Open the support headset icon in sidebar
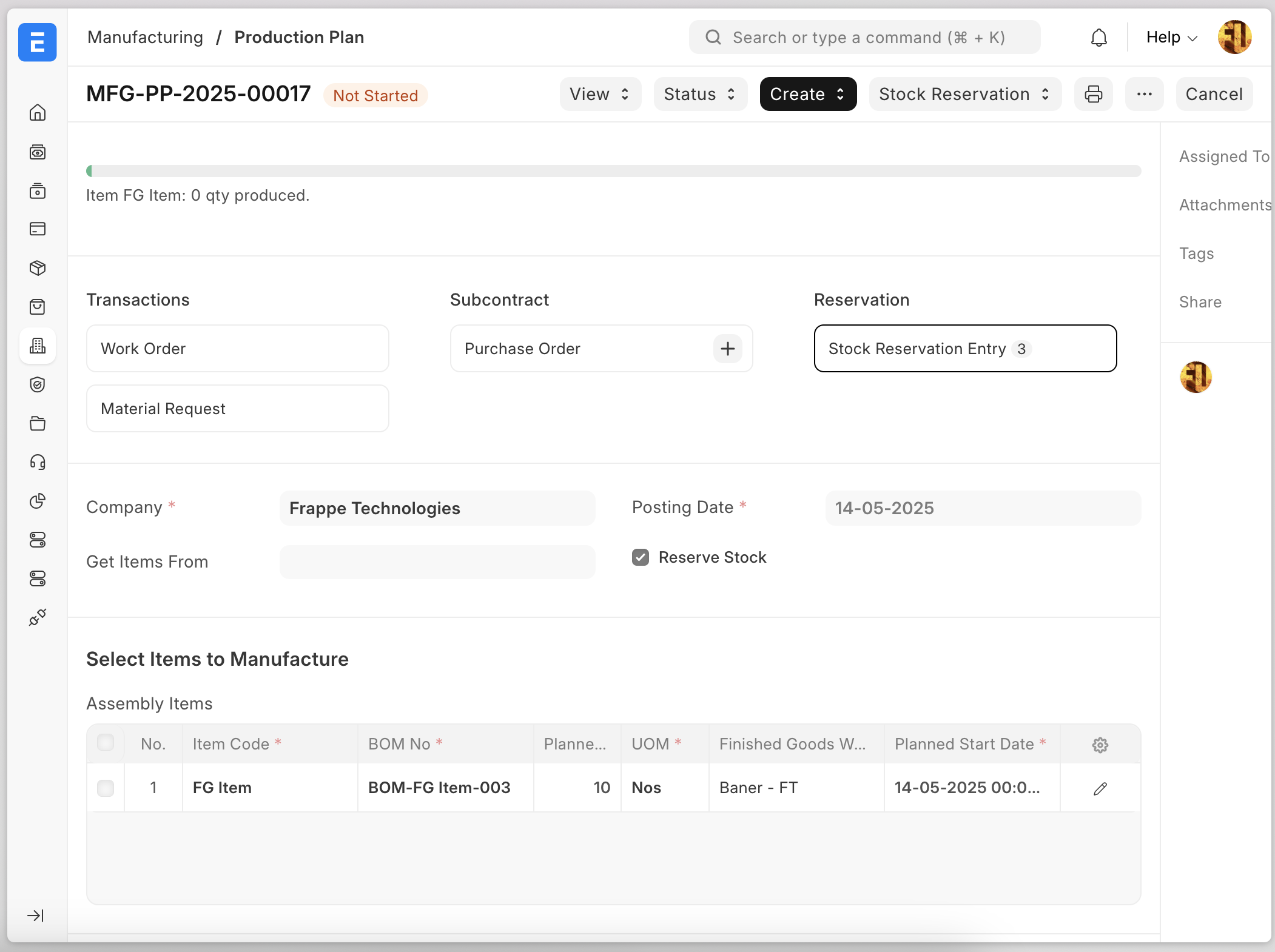1275x952 pixels. point(38,463)
